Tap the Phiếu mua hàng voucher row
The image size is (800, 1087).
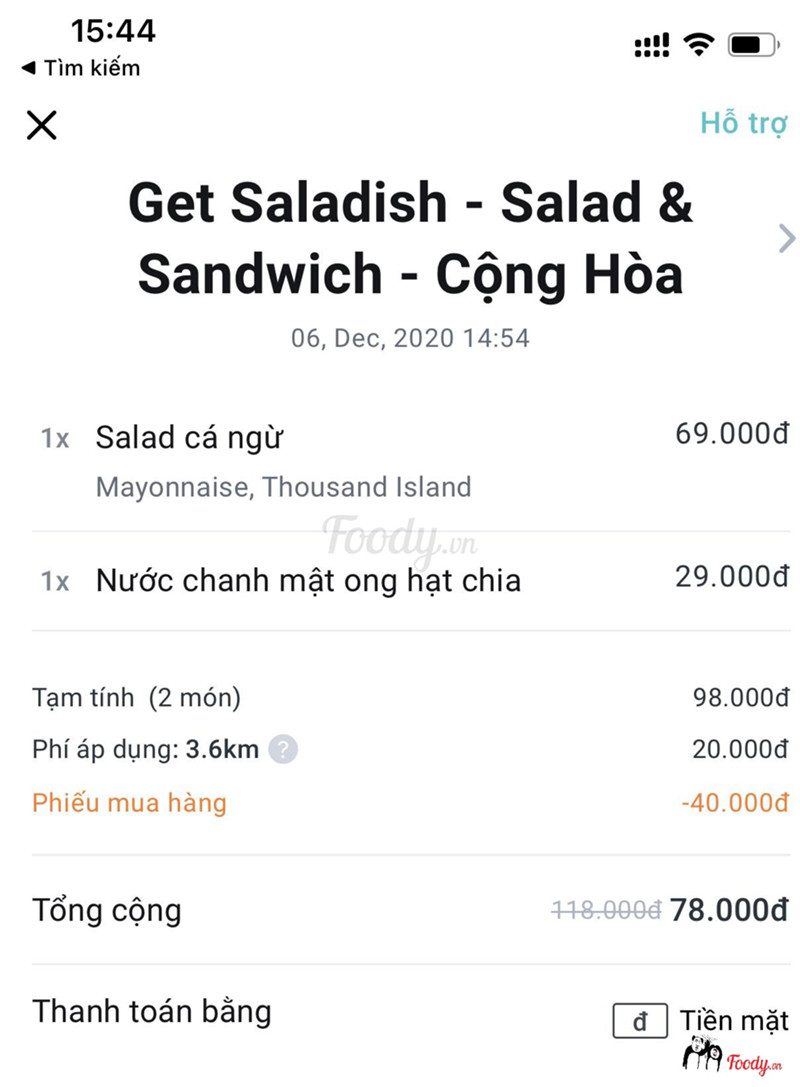point(130,803)
